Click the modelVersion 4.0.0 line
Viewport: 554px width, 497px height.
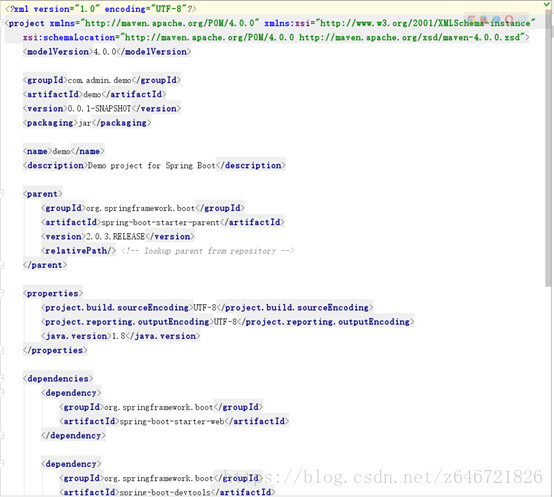pyautogui.click(x=107, y=52)
